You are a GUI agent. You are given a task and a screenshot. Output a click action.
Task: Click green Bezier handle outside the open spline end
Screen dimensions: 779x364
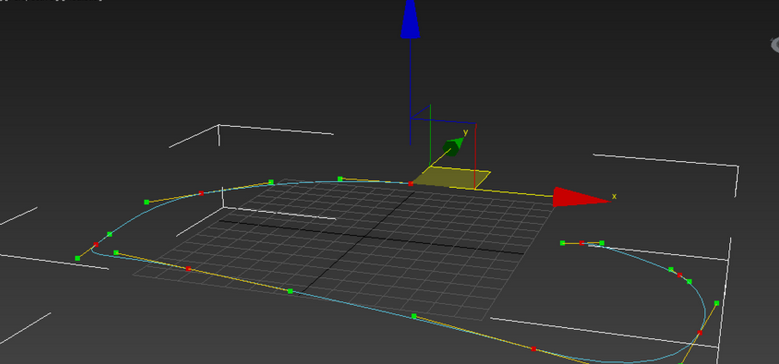pos(562,243)
